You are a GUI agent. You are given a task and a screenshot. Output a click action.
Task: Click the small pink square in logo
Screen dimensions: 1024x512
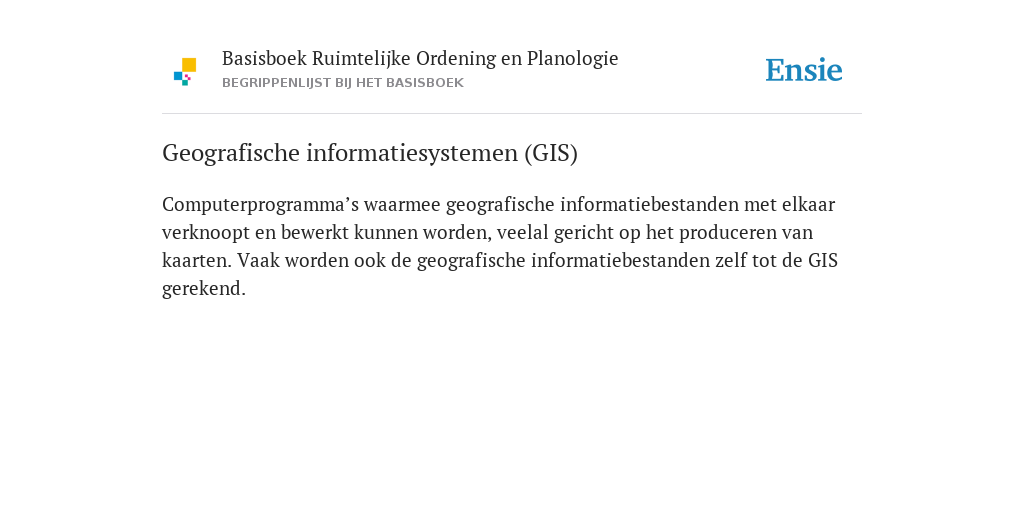[x=188, y=77]
